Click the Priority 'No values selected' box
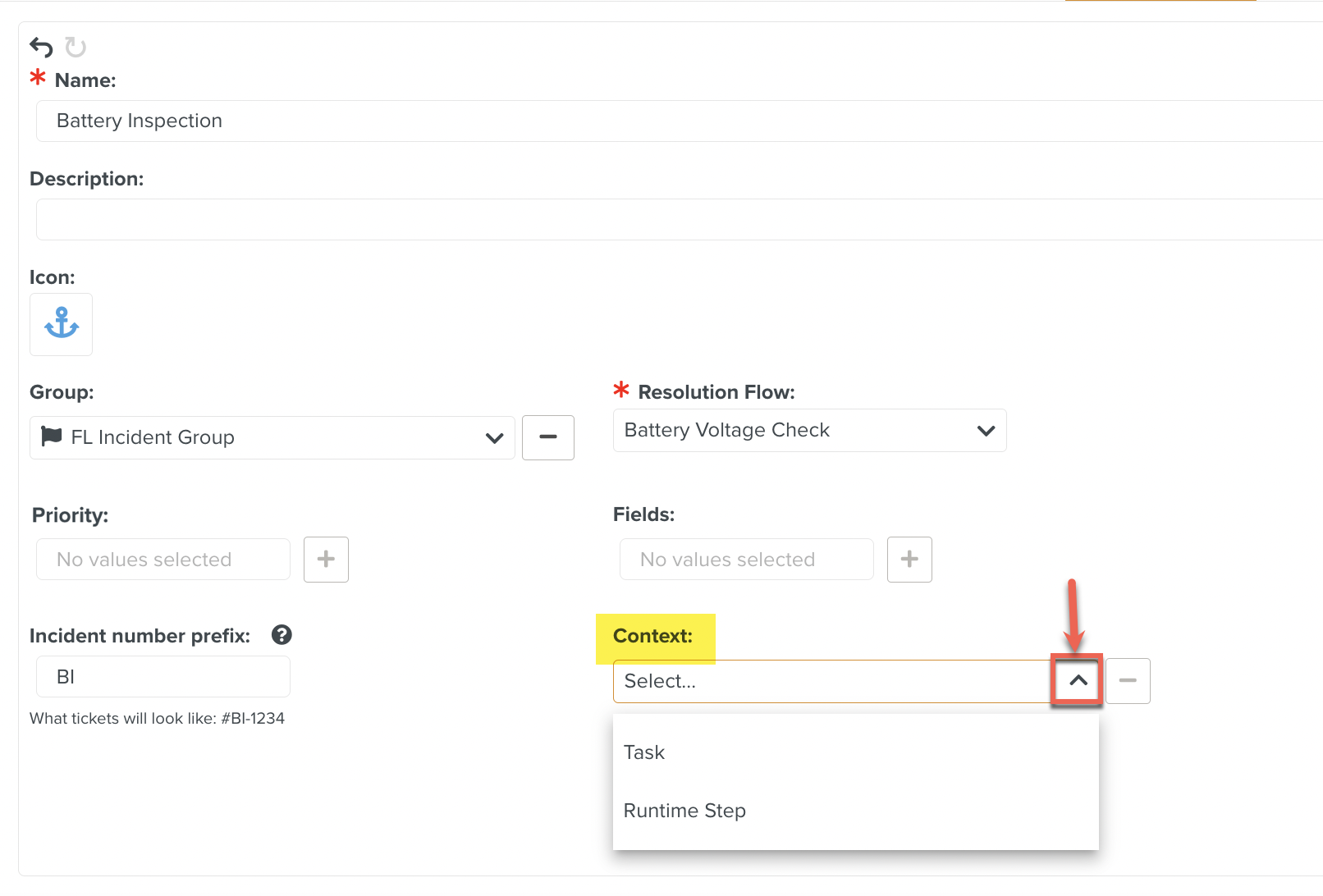The image size is (1323, 896). pyautogui.click(x=163, y=560)
